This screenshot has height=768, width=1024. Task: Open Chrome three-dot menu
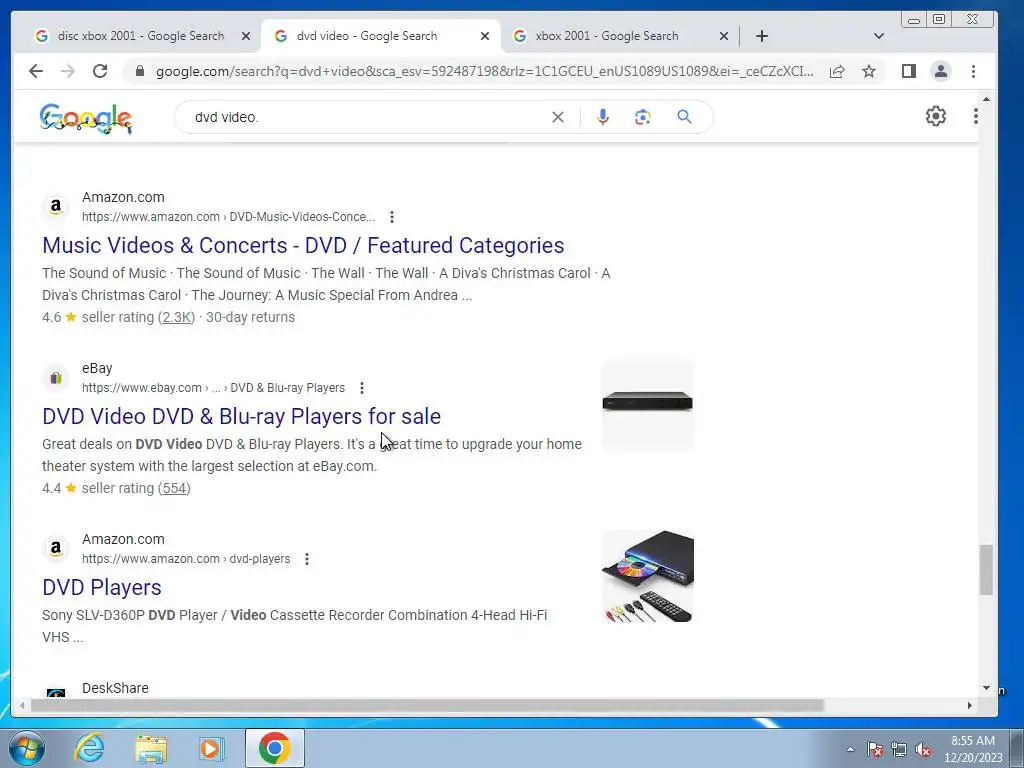click(x=973, y=71)
